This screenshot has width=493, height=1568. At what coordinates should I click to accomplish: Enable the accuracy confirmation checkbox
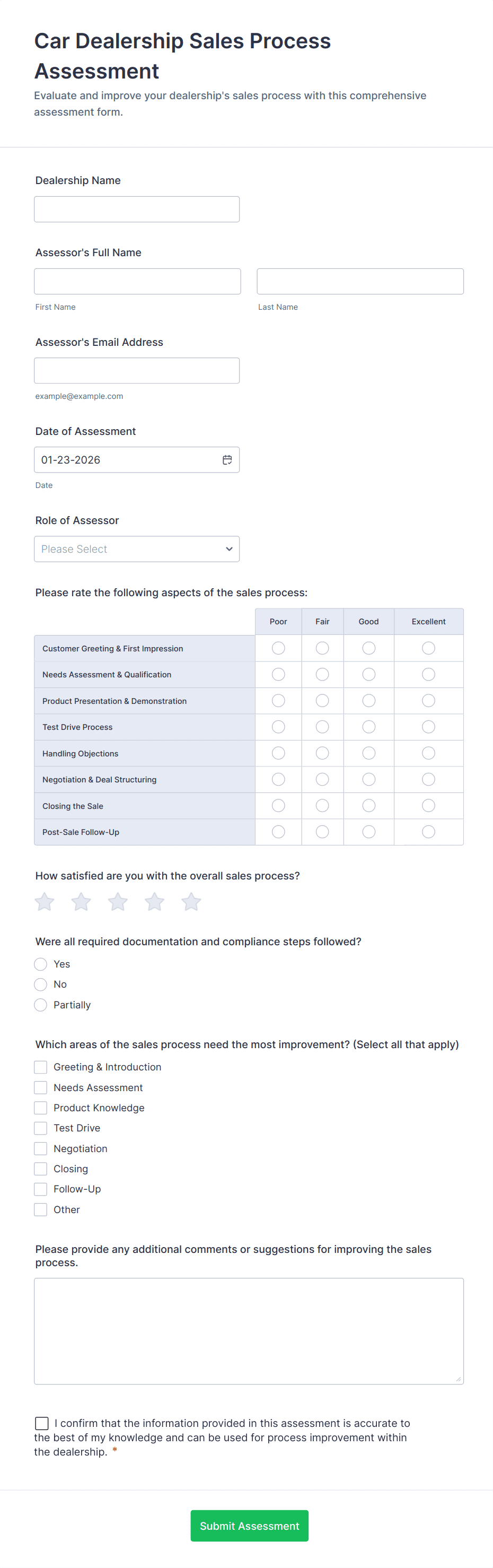pyautogui.click(x=42, y=1423)
